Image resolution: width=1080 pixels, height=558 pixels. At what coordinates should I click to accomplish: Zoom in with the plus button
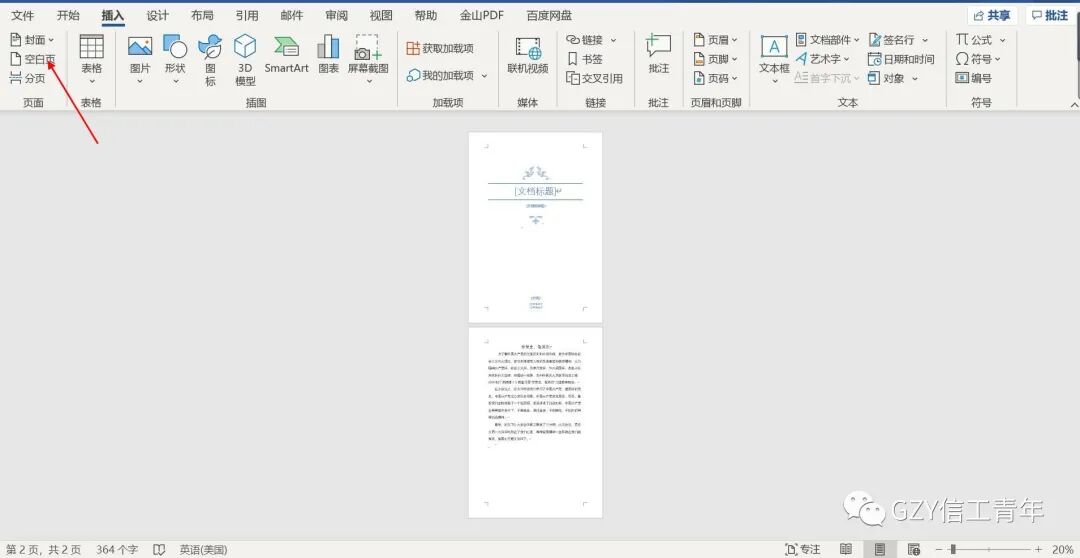point(1039,549)
